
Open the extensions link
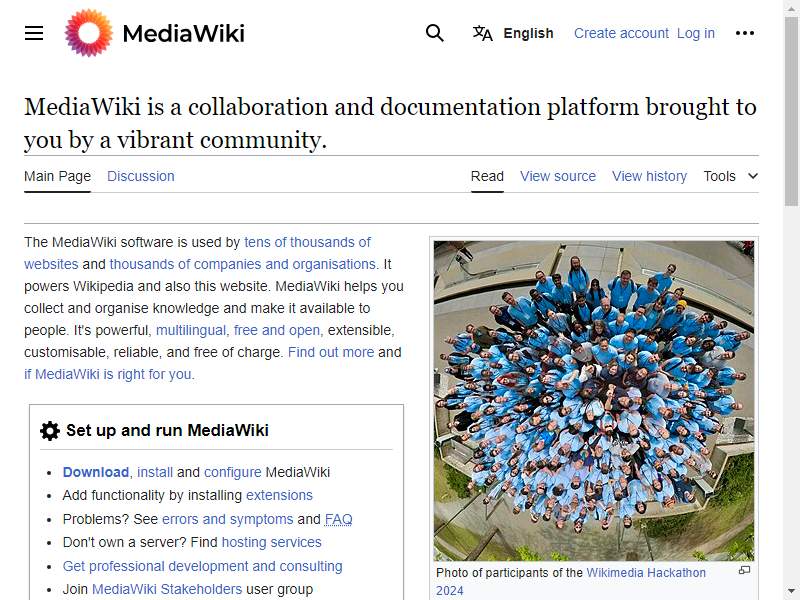tap(279, 495)
